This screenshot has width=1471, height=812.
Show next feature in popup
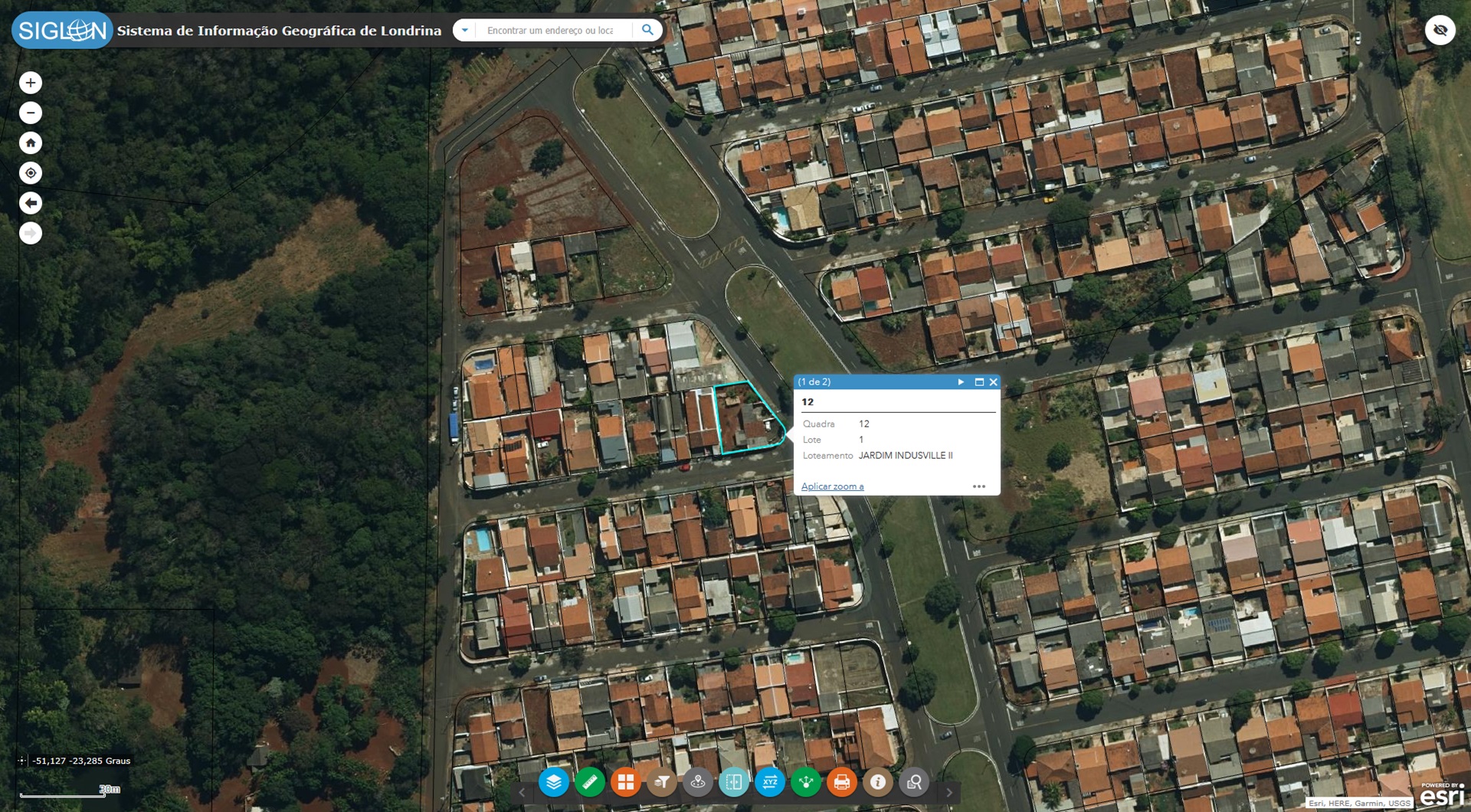(961, 381)
